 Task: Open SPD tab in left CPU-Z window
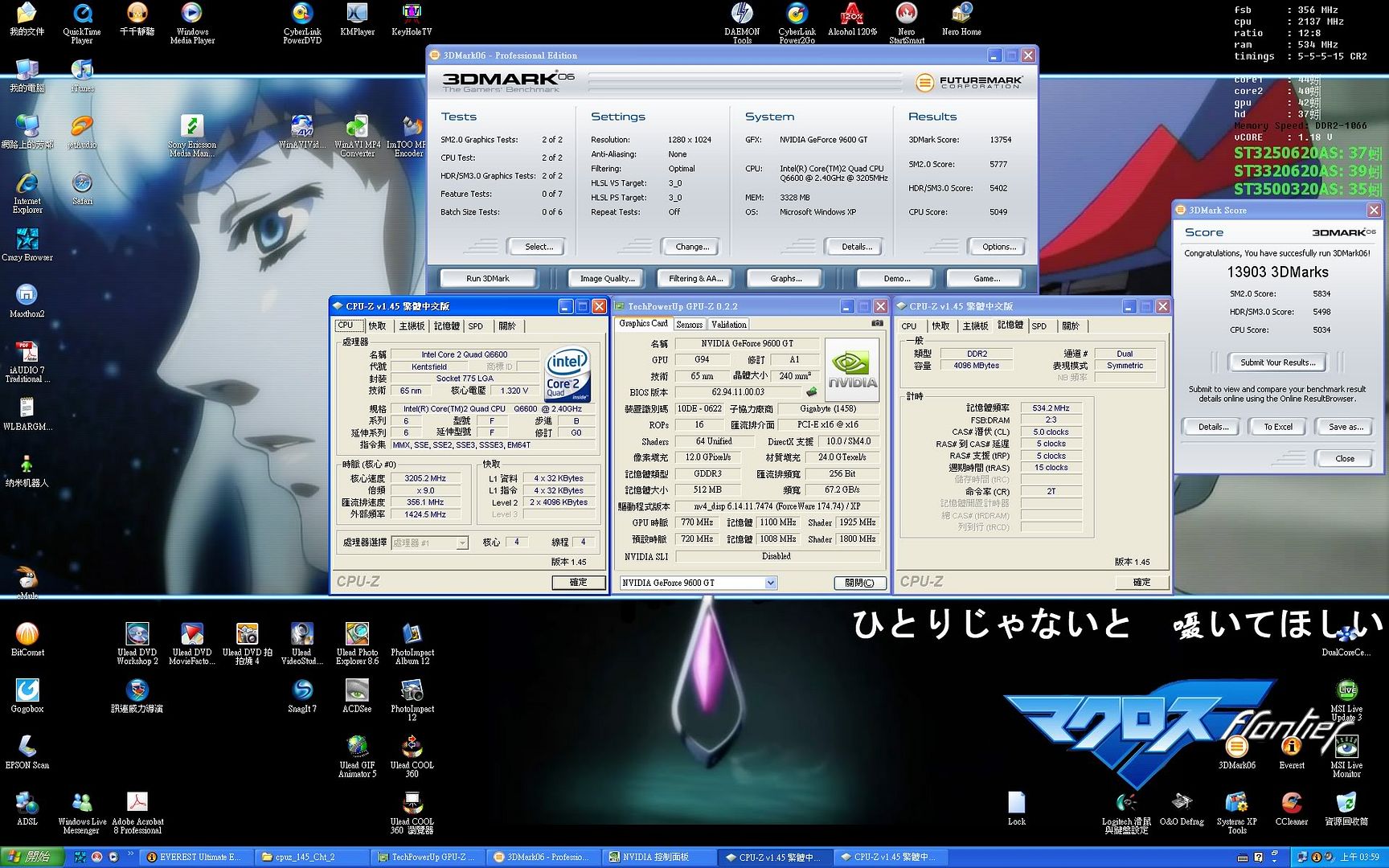point(476,325)
